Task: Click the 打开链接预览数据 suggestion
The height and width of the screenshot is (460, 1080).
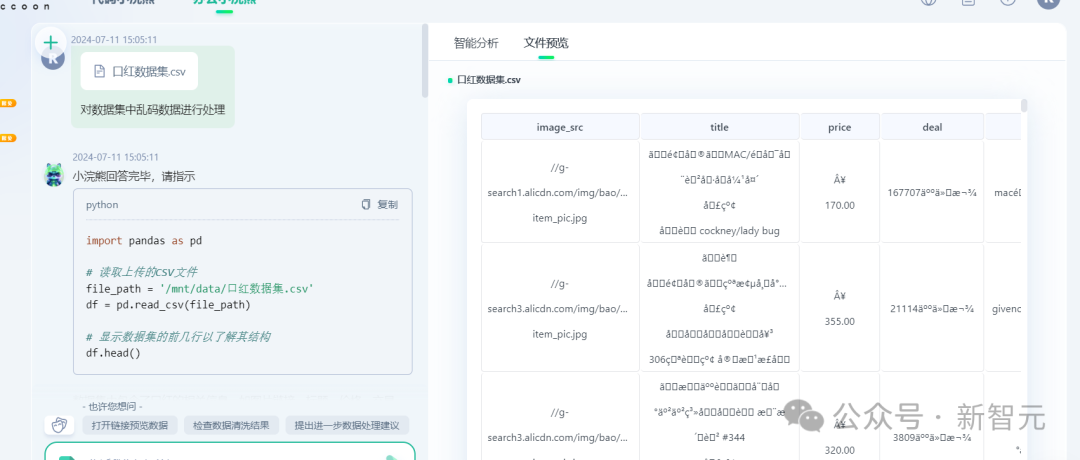Action: pos(129,426)
